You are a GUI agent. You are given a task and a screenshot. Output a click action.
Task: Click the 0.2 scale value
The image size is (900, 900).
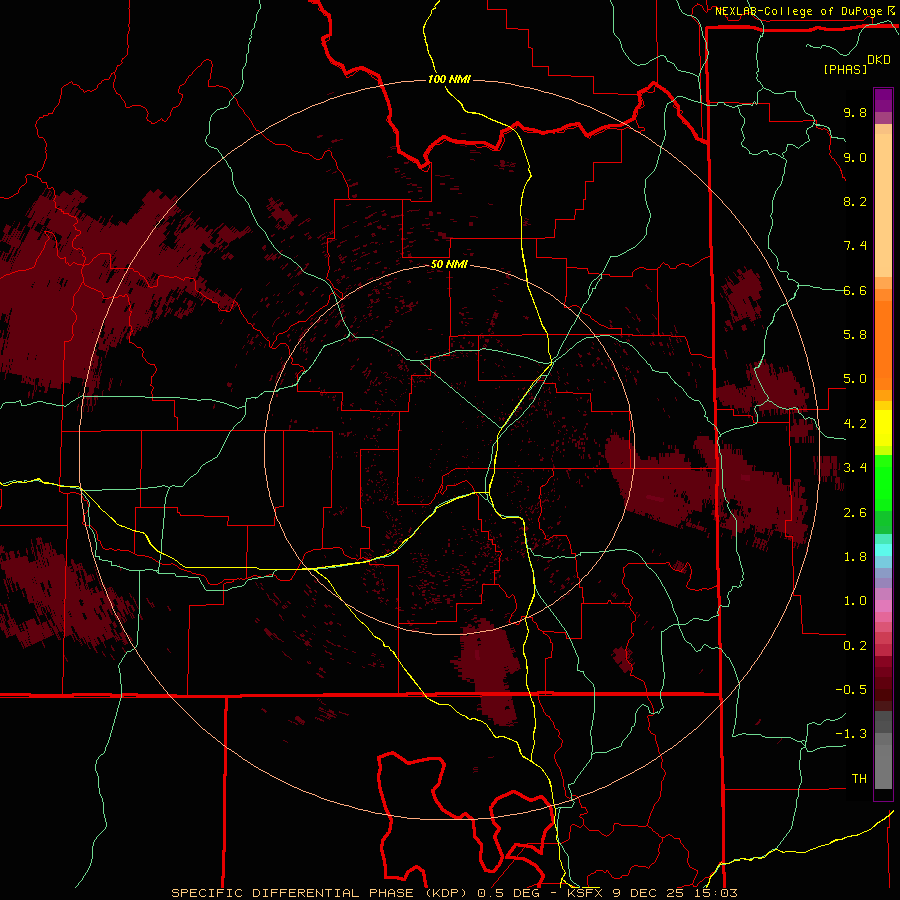[855, 646]
